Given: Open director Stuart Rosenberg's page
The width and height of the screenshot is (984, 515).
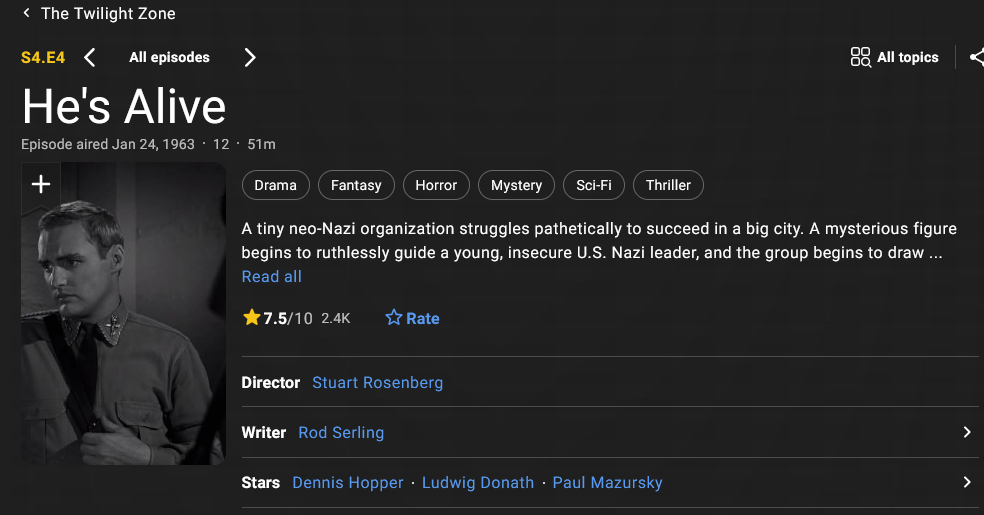Looking at the screenshot, I should [x=377, y=383].
